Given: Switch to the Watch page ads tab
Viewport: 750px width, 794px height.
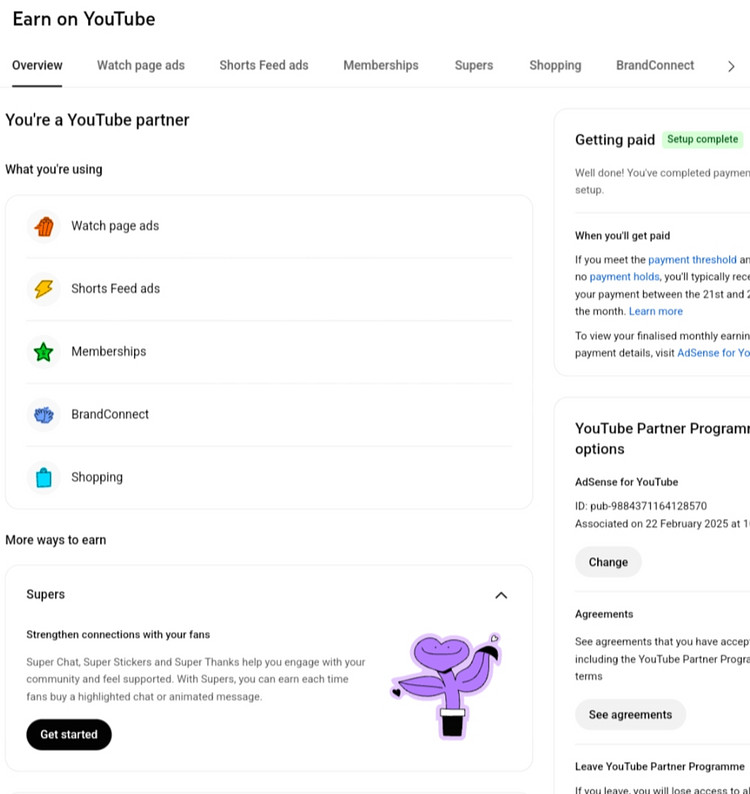Looking at the screenshot, I should [x=141, y=65].
